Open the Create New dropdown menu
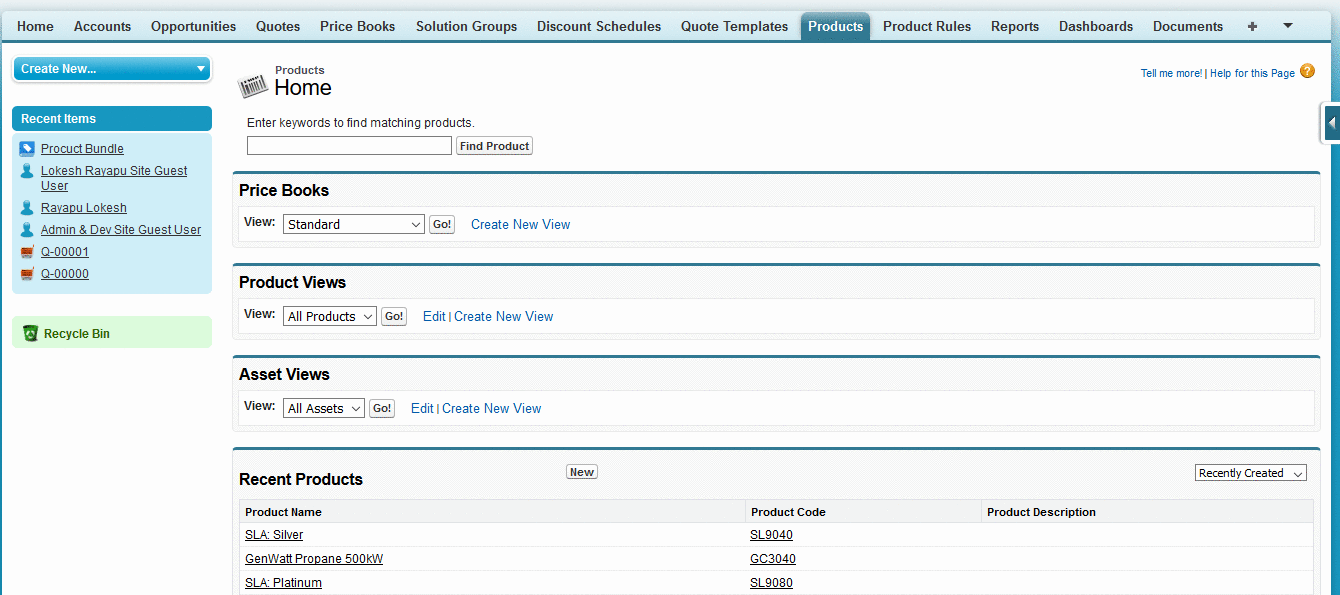The height and width of the screenshot is (595, 1340). 112,69
